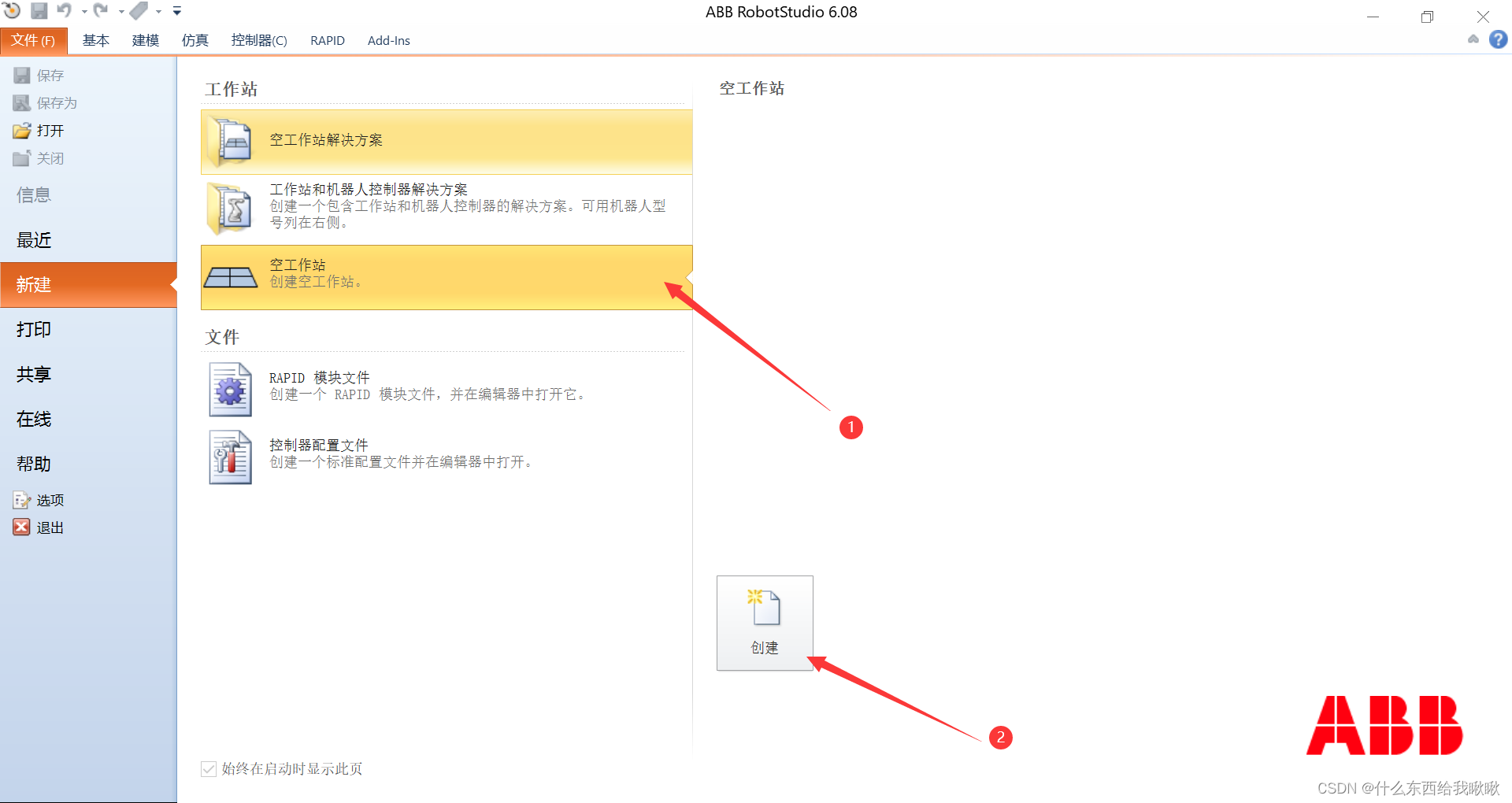Screen dimensions: 1512x803
Task: Click the 创建空工作站。 description text
Action: pos(317,282)
